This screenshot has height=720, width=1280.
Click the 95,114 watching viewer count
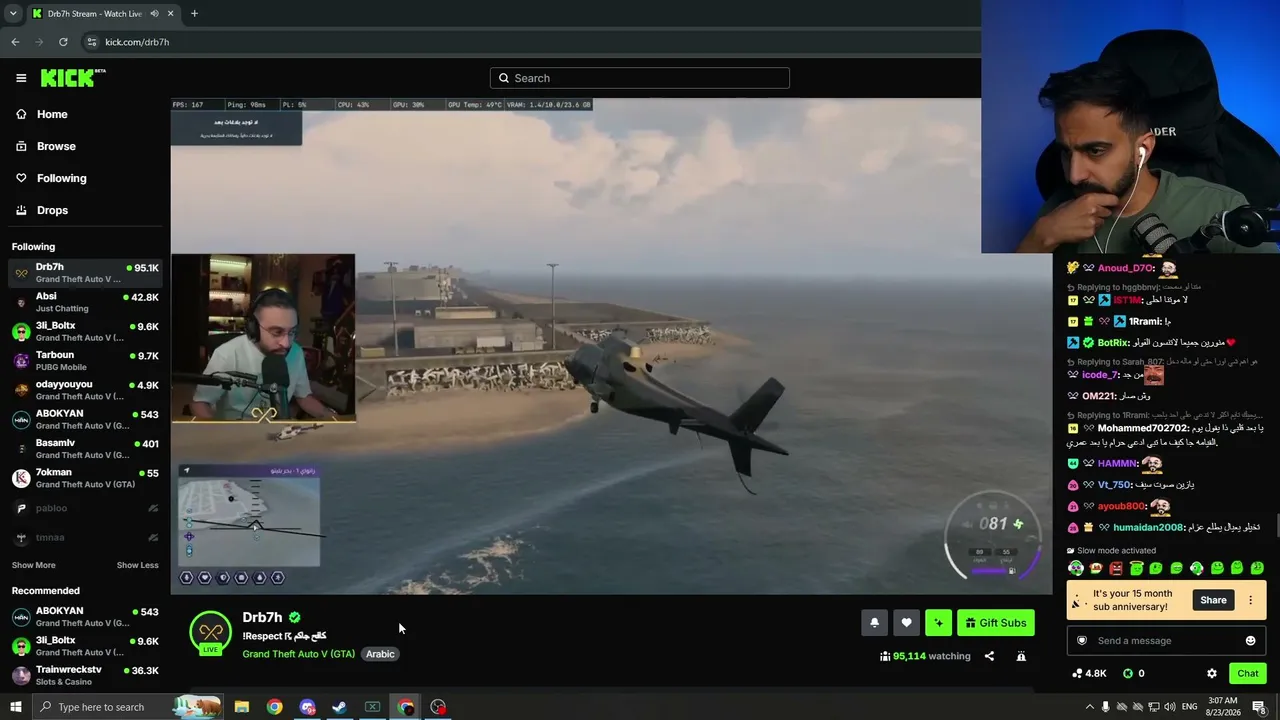[925, 656]
